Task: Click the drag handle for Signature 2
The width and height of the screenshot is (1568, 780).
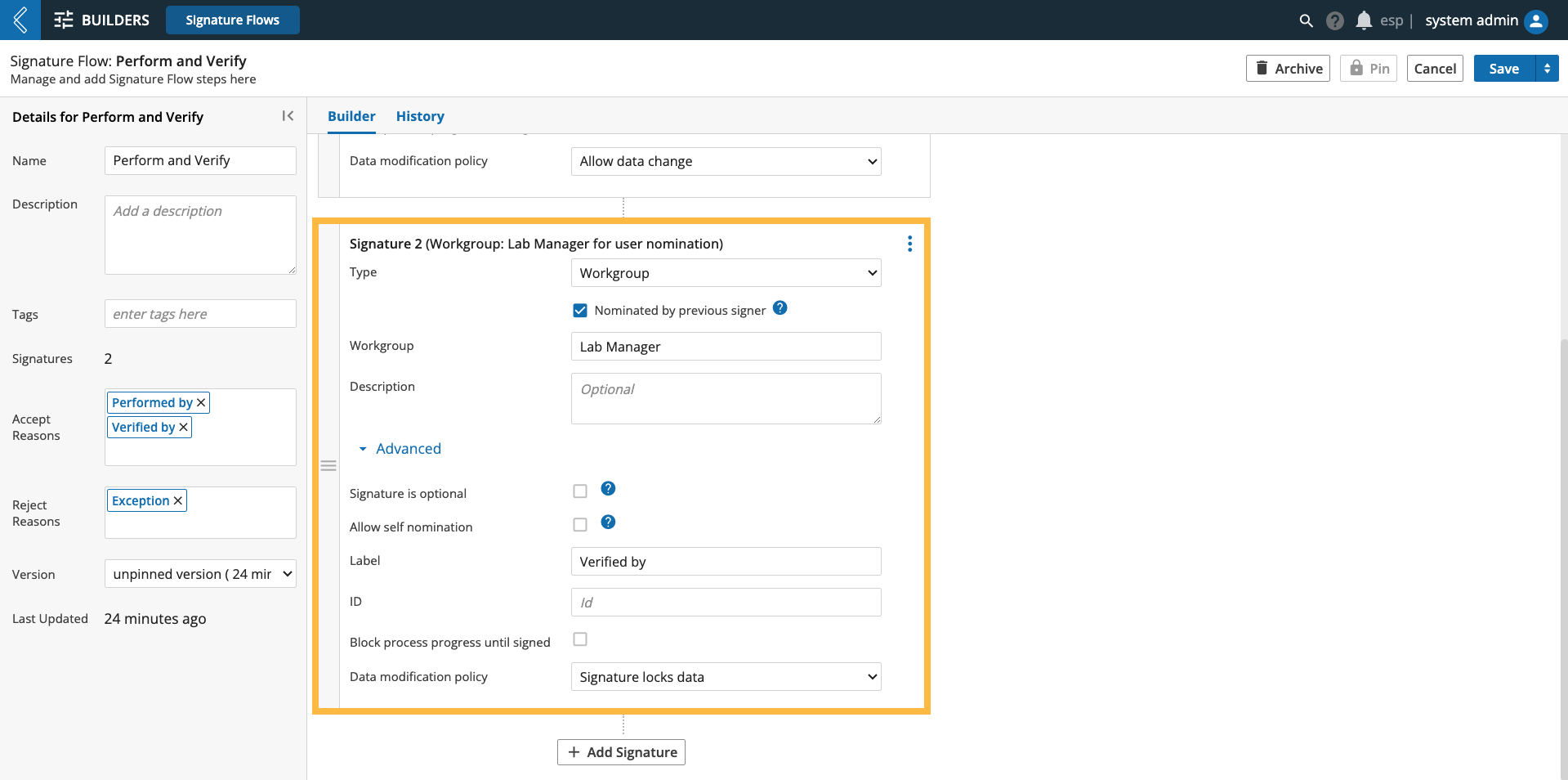Action: [328, 466]
